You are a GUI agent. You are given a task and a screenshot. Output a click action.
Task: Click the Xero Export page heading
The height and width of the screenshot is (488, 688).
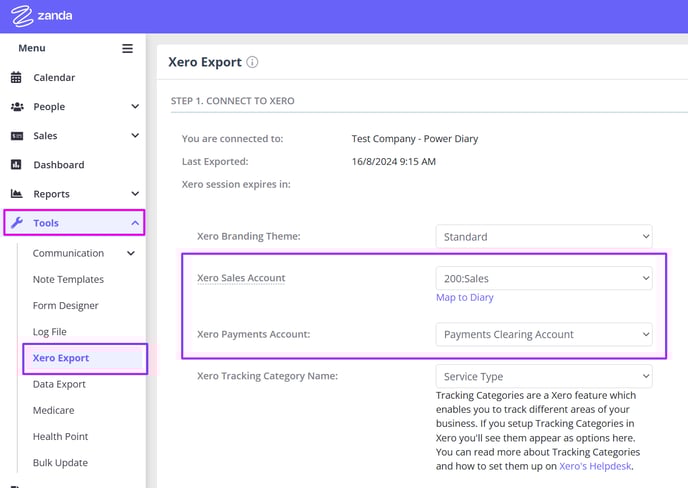click(205, 62)
